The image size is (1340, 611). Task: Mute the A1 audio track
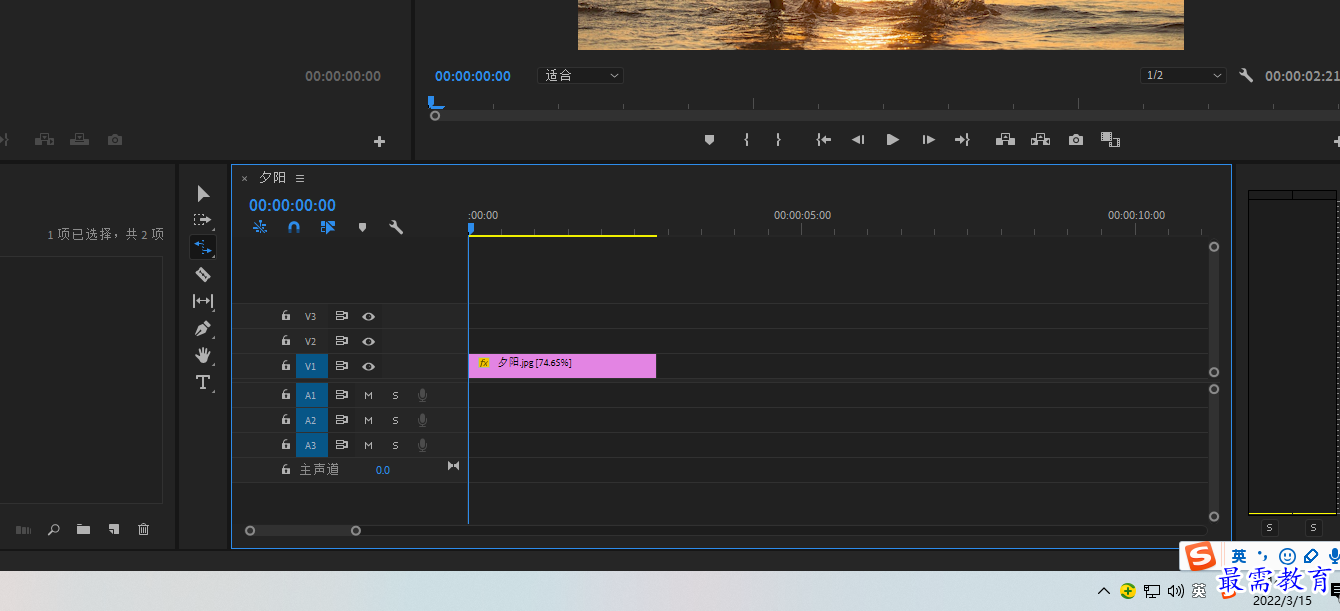pyautogui.click(x=368, y=395)
